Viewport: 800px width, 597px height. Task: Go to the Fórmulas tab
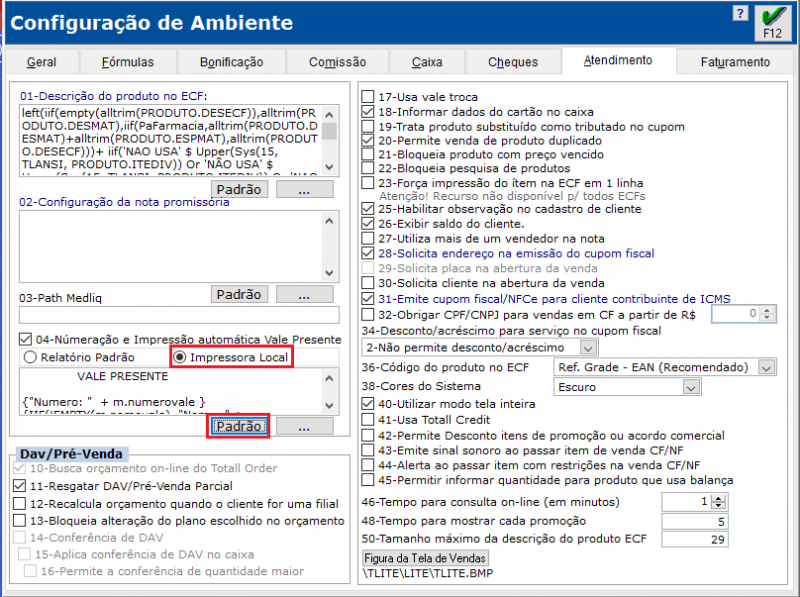(128, 62)
